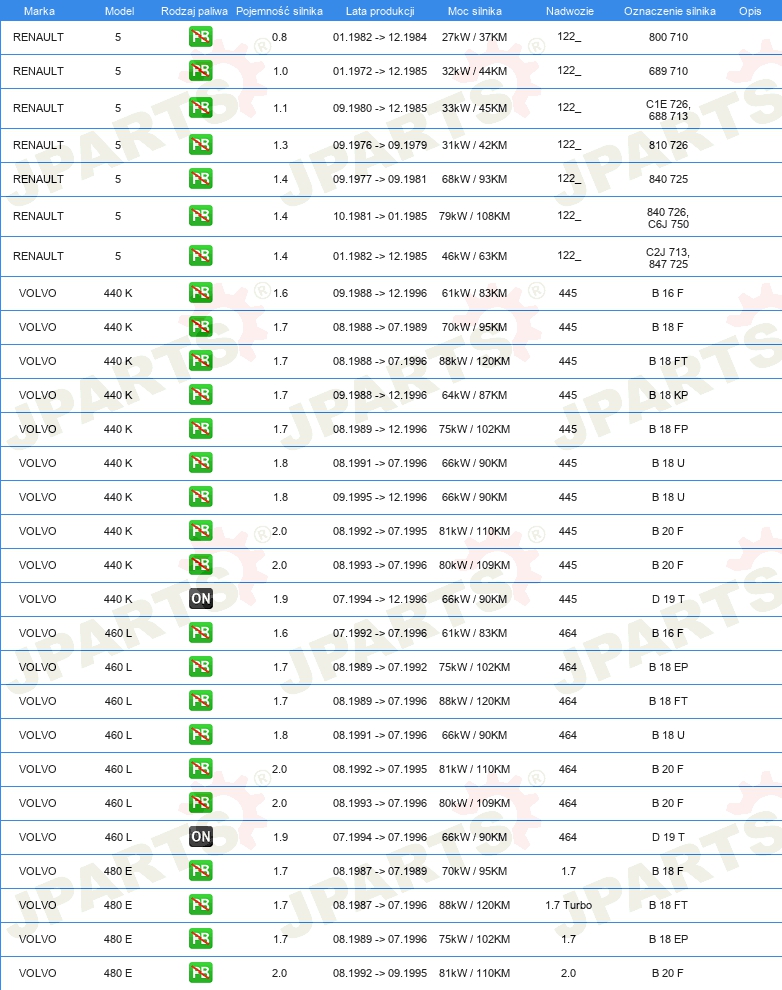
Task: Click the petrol icon in the Volvo 480 E 1.7 Turbo row
Action: coord(201,905)
